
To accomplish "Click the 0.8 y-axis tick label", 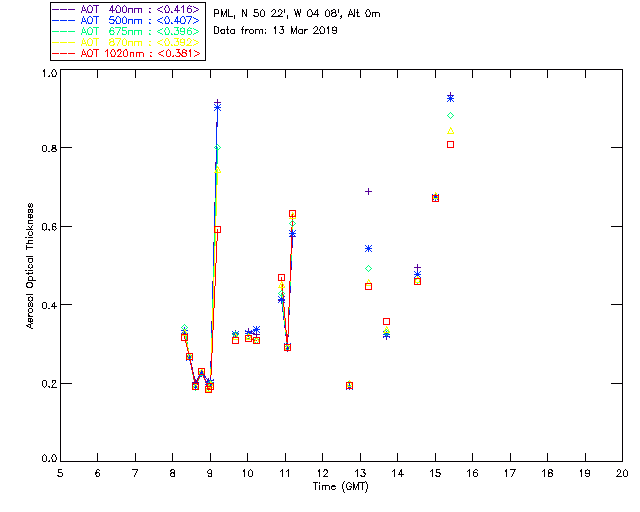I will coord(49,148).
